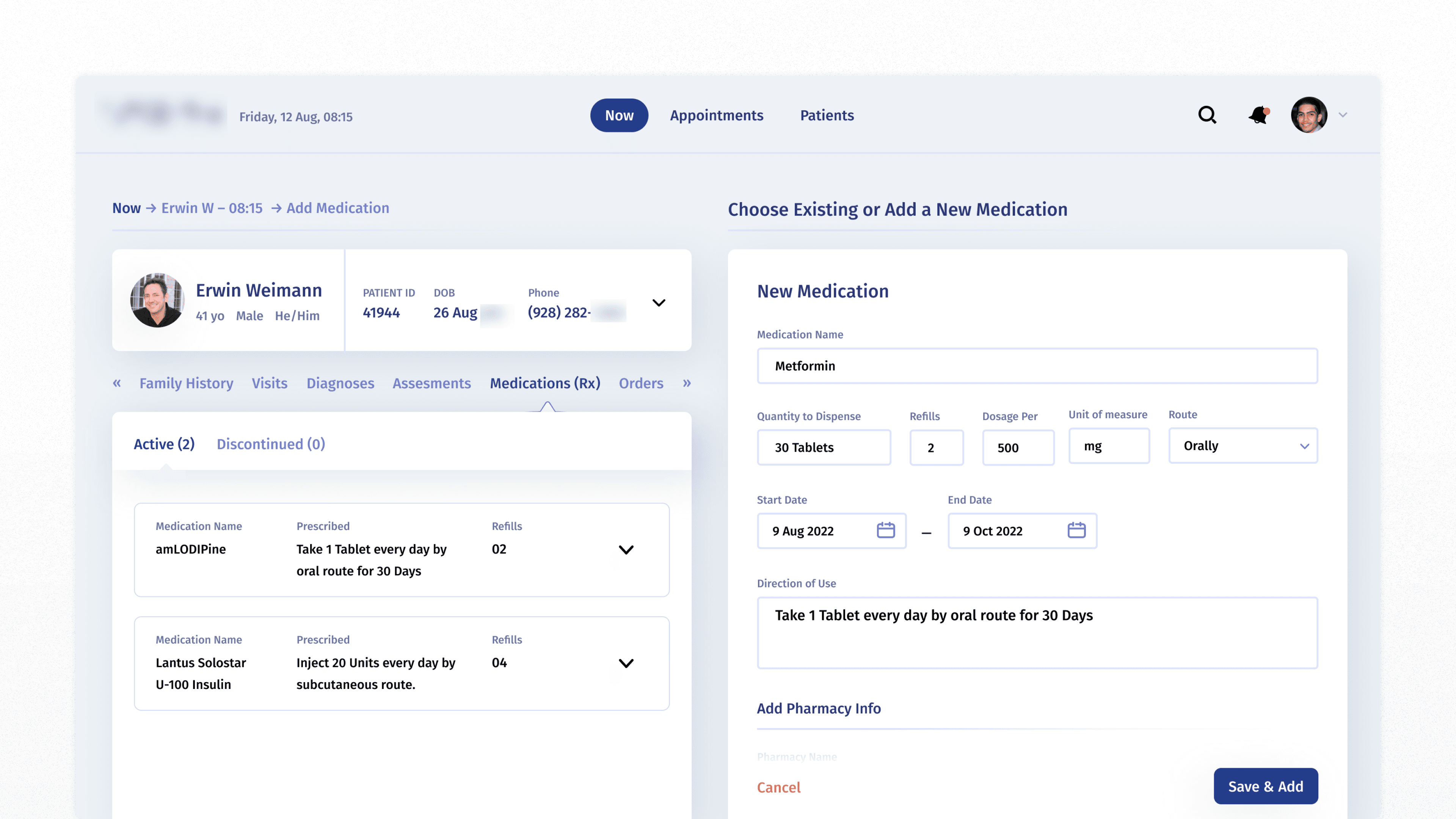
Task: Click the Lantus Solostar U-100 Insulin name
Action: [x=201, y=674]
